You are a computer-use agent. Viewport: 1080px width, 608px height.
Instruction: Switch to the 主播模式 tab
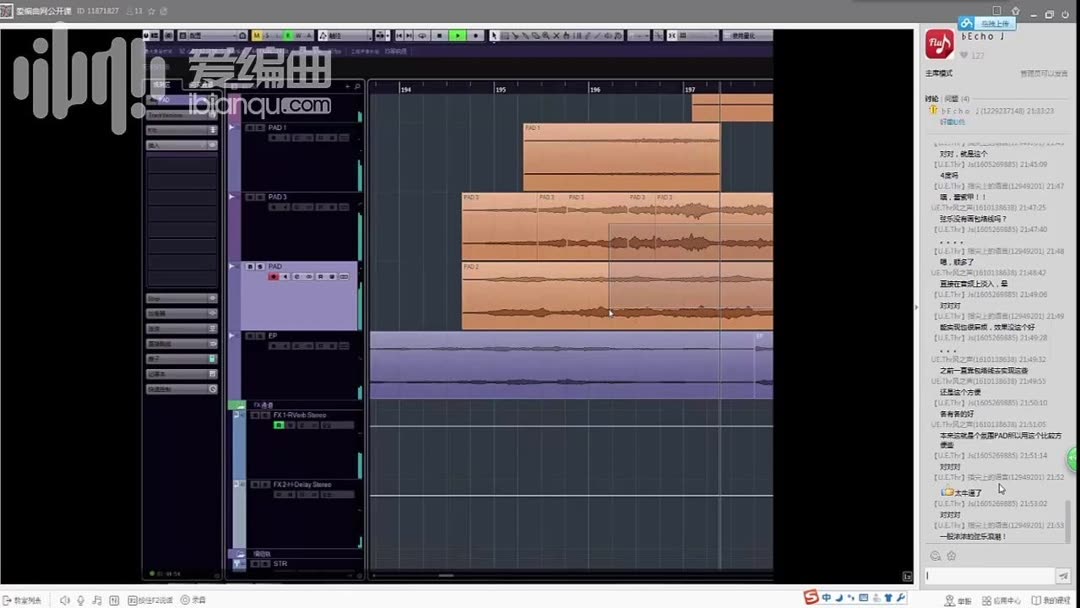(938, 73)
